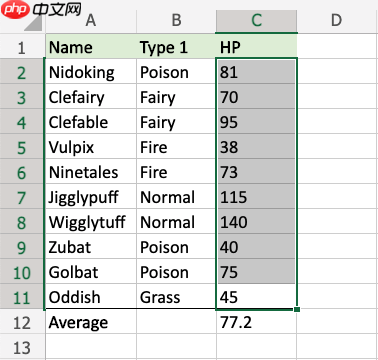
Task: Click the HP value 140 cell
Action: click(256, 222)
